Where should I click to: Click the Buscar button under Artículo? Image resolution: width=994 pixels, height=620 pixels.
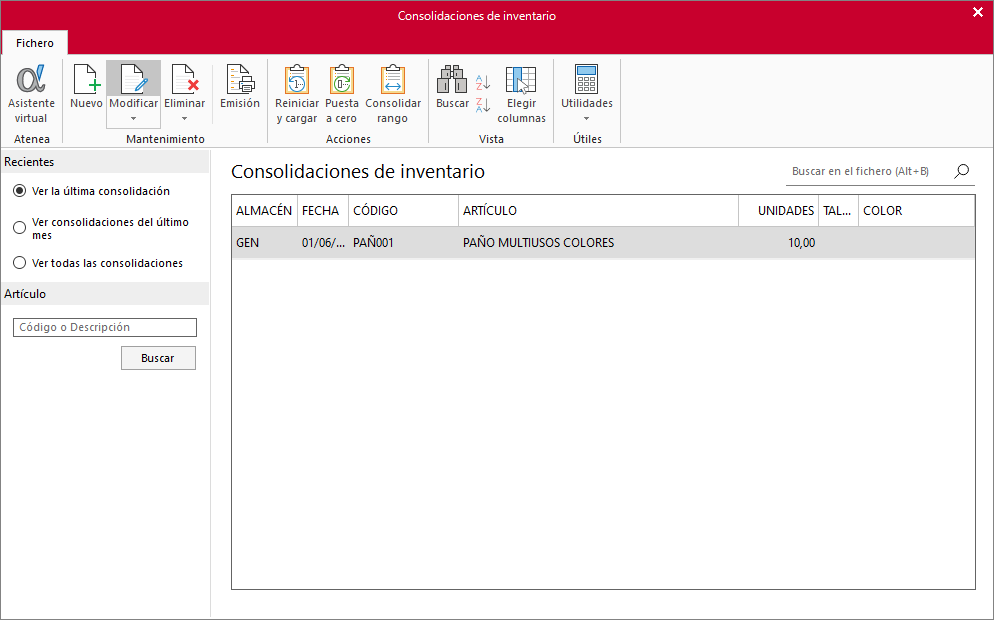(x=158, y=358)
